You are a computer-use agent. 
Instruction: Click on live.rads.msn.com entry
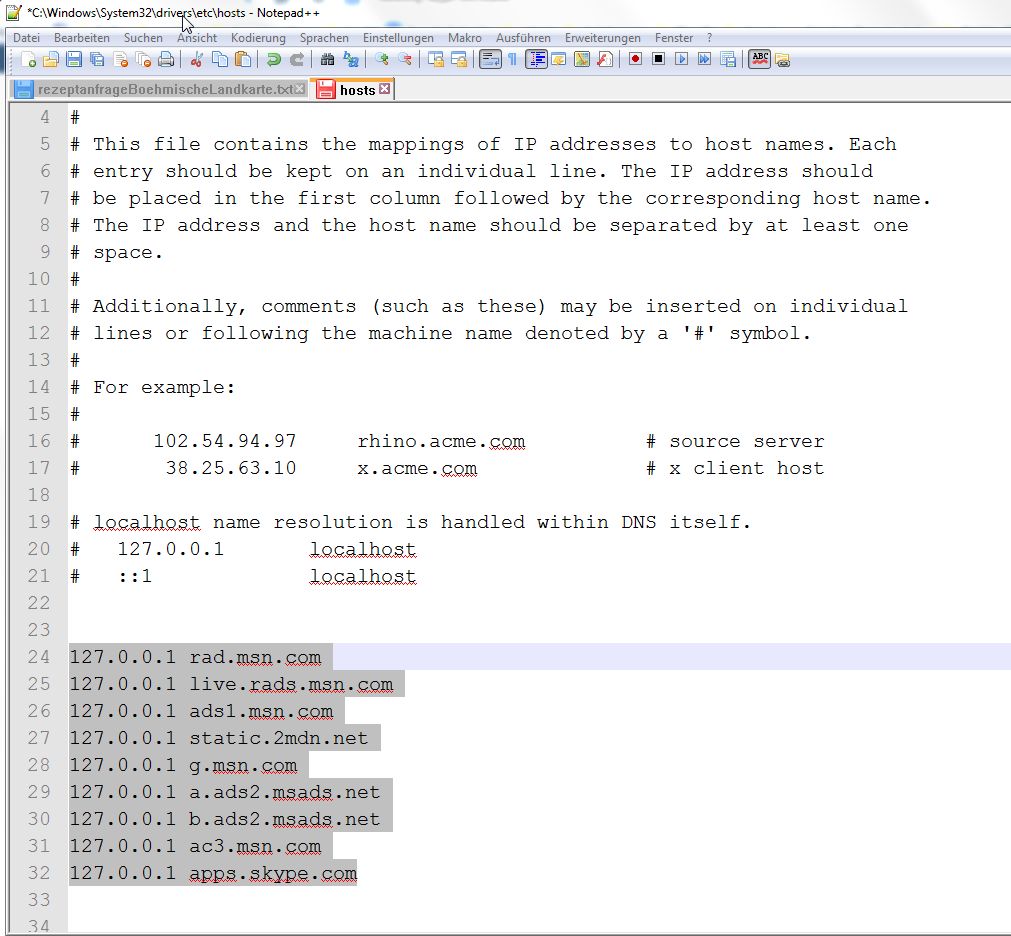[291, 684]
